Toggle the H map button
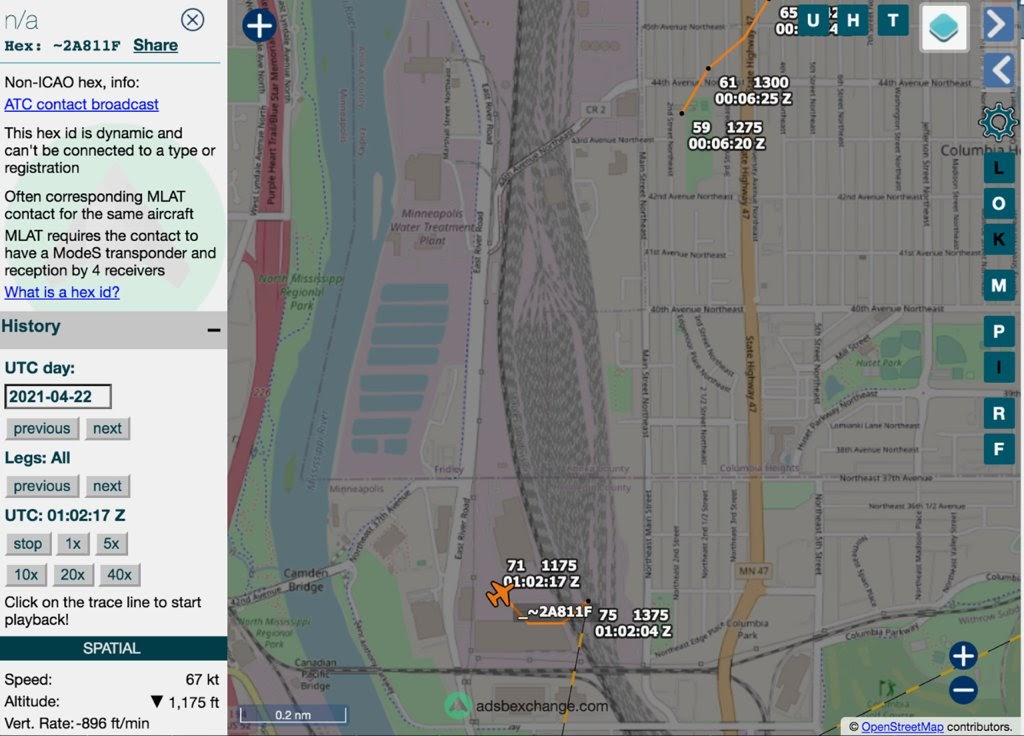1024x736 pixels. pyautogui.click(x=853, y=20)
